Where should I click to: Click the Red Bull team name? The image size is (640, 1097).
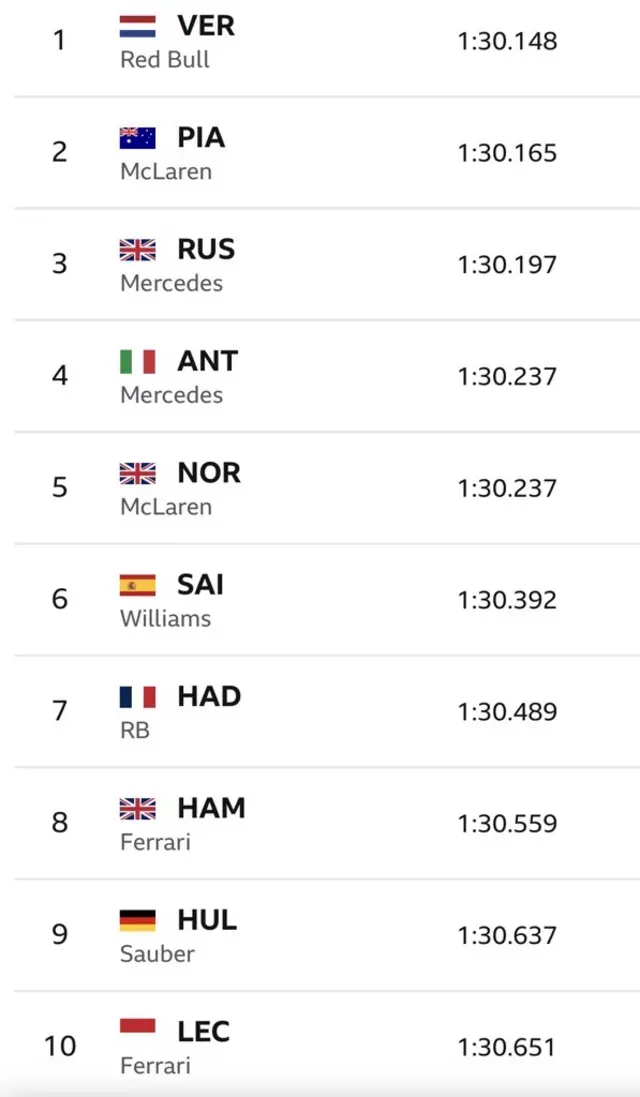coord(165,60)
